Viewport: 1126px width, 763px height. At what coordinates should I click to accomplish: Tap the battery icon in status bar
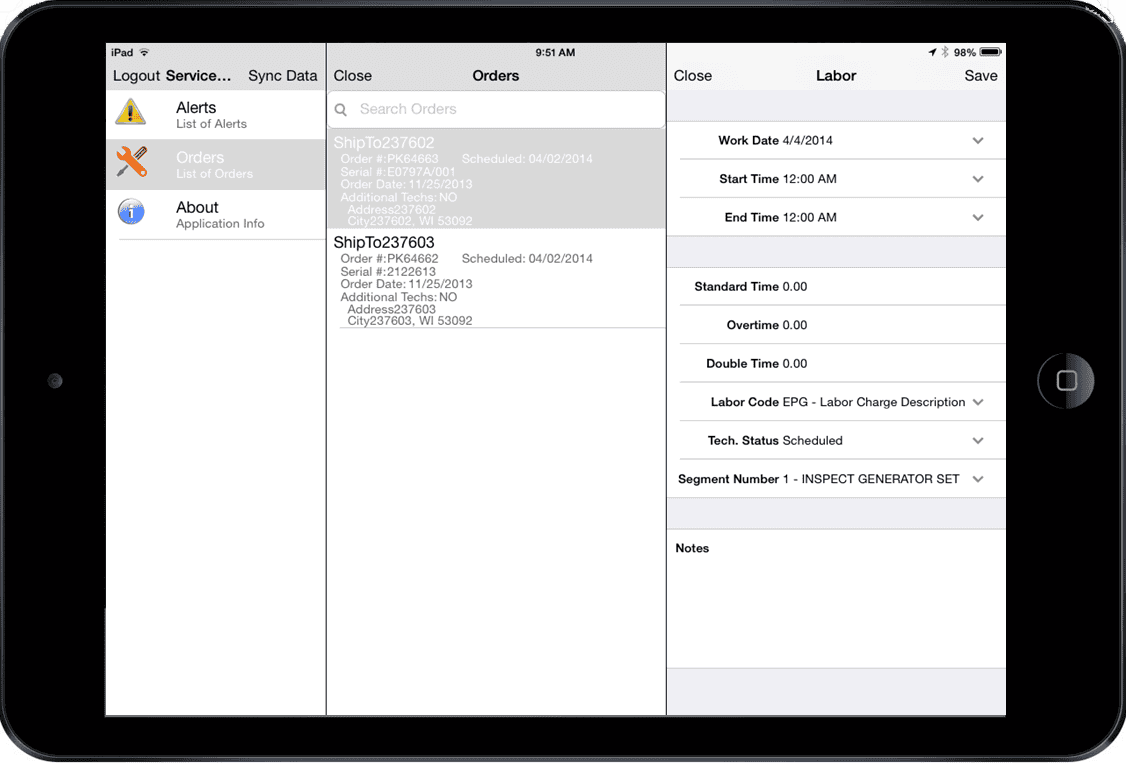[990, 52]
